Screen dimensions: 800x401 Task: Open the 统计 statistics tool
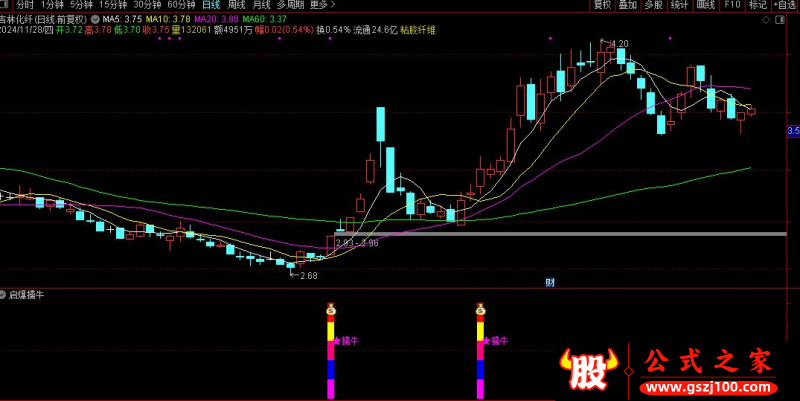click(x=680, y=5)
